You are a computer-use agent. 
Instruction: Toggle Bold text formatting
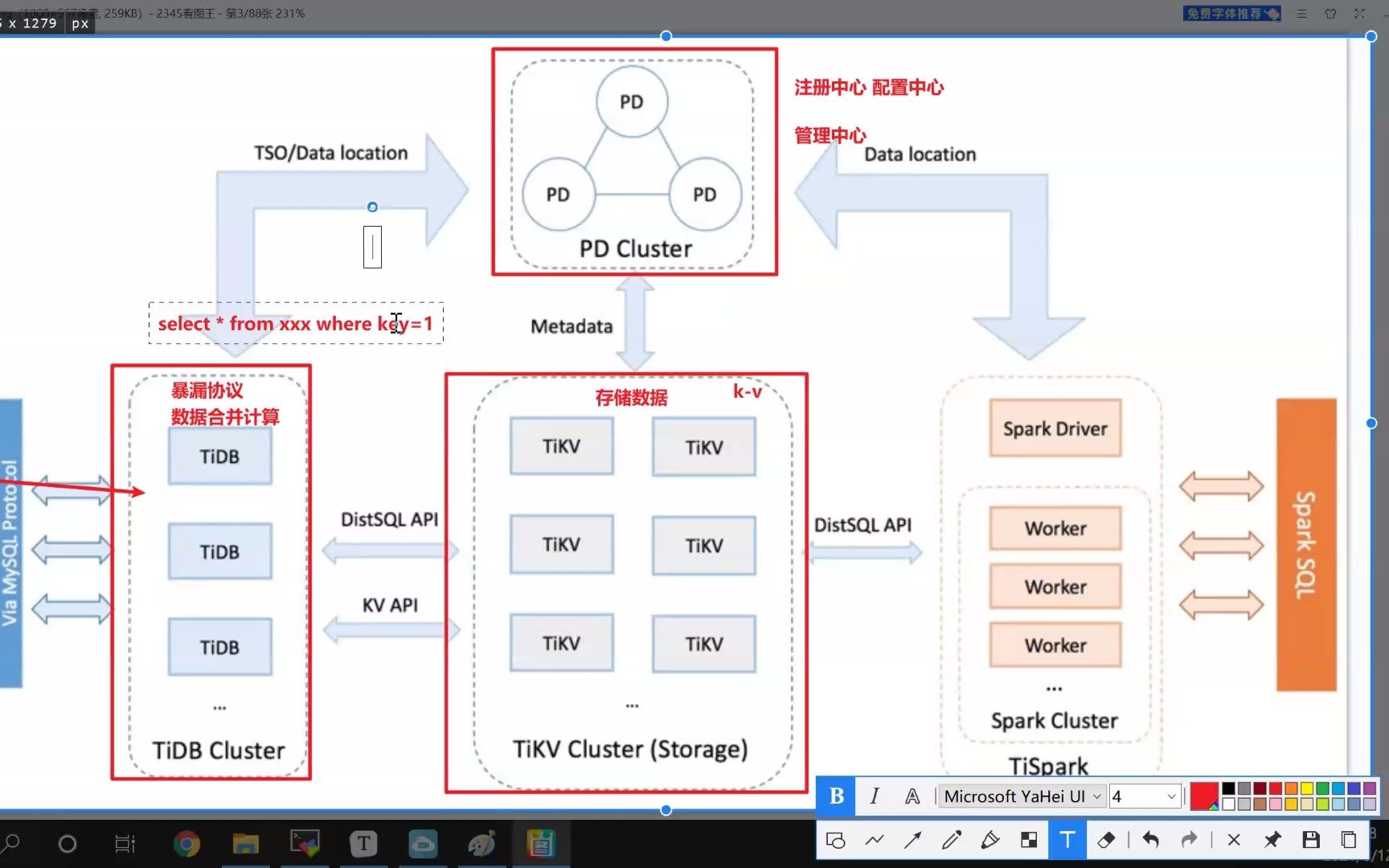(x=836, y=796)
